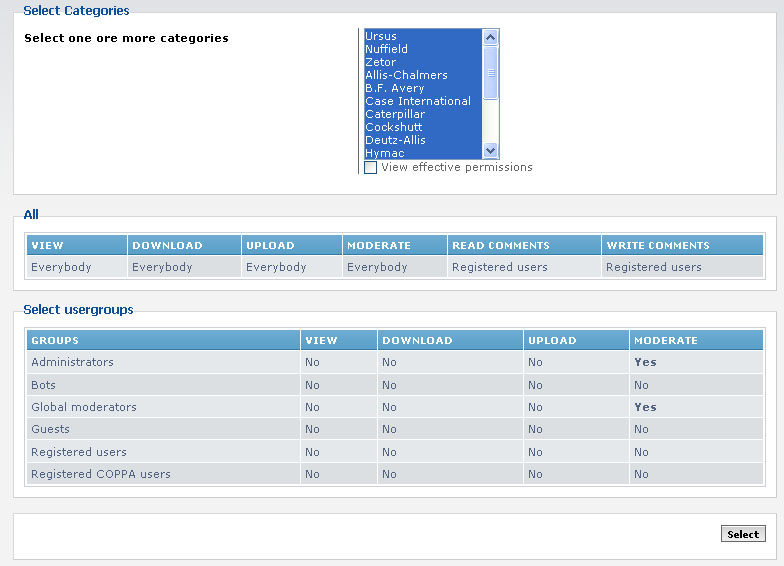The height and width of the screenshot is (566, 784).
Task: Enable the View effective permissions checkbox
Action: (371, 168)
